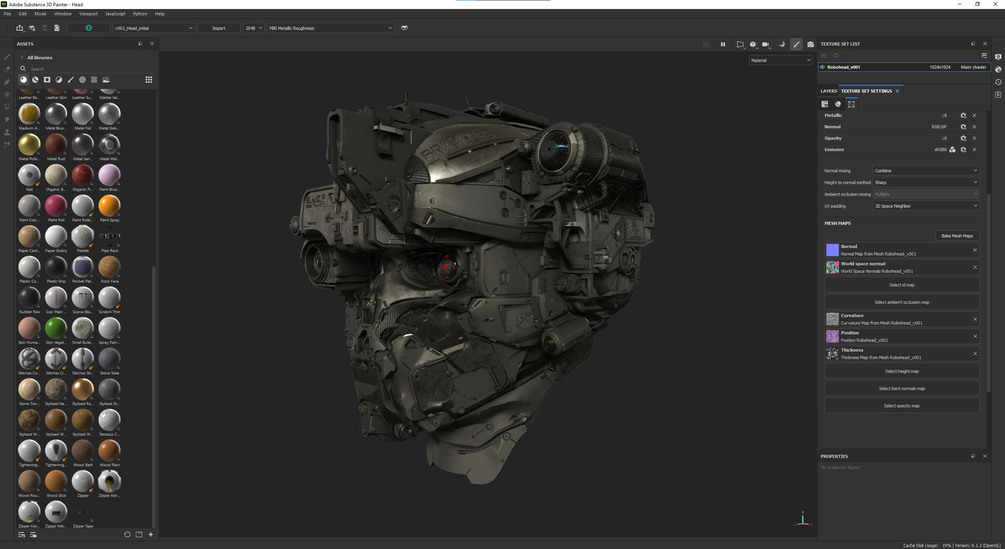Open the Normal mixing dropdown
The image size is (1005, 549).
[925, 171]
